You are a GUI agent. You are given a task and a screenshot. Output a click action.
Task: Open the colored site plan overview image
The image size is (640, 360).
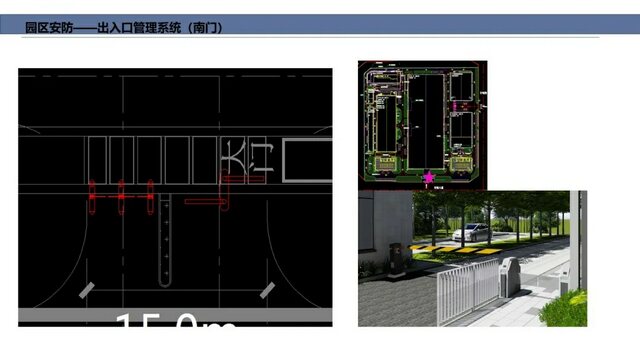tap(422, 125)
